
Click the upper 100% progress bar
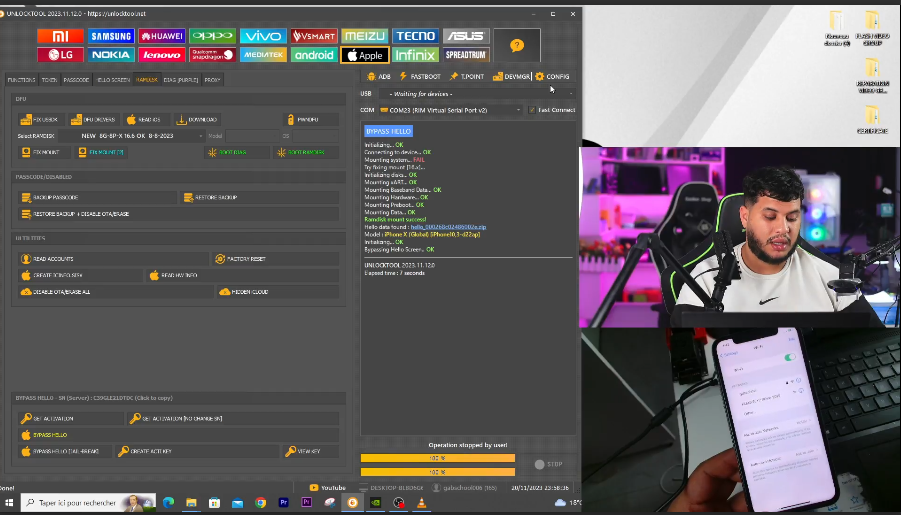click(438, 458)
